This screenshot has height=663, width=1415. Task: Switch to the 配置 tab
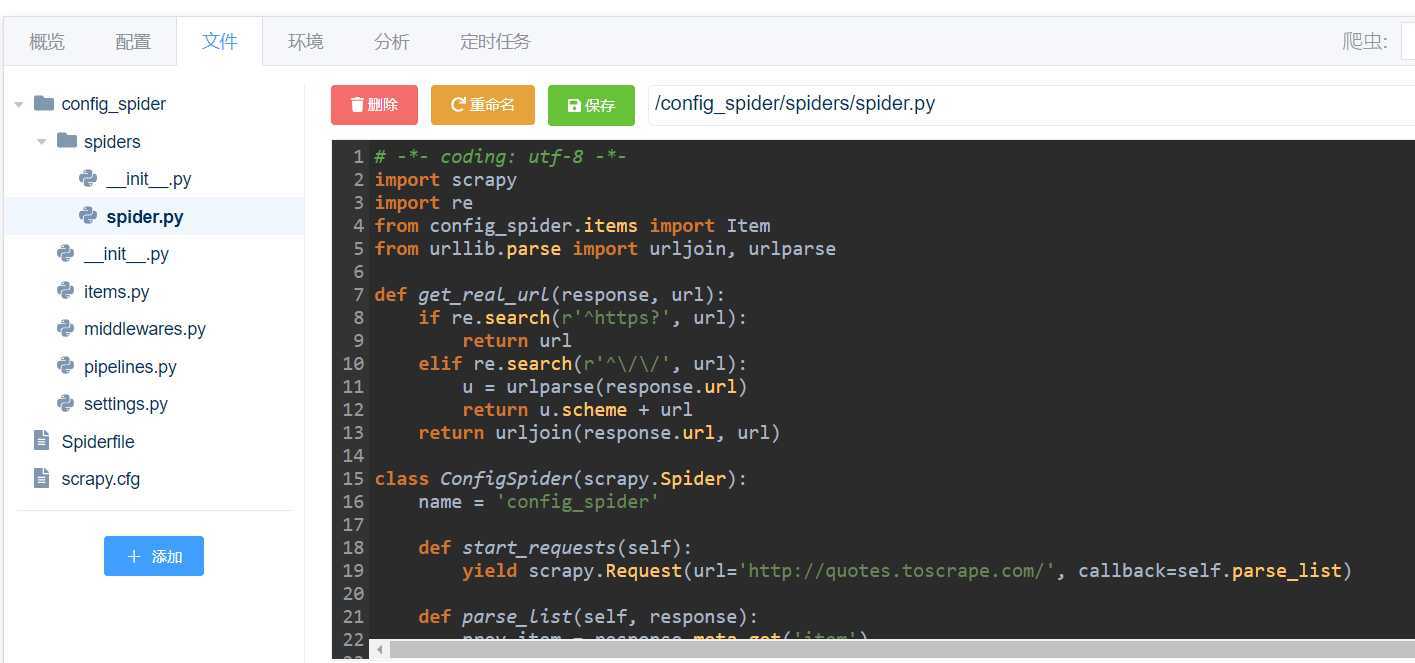(x=133, y=41)
